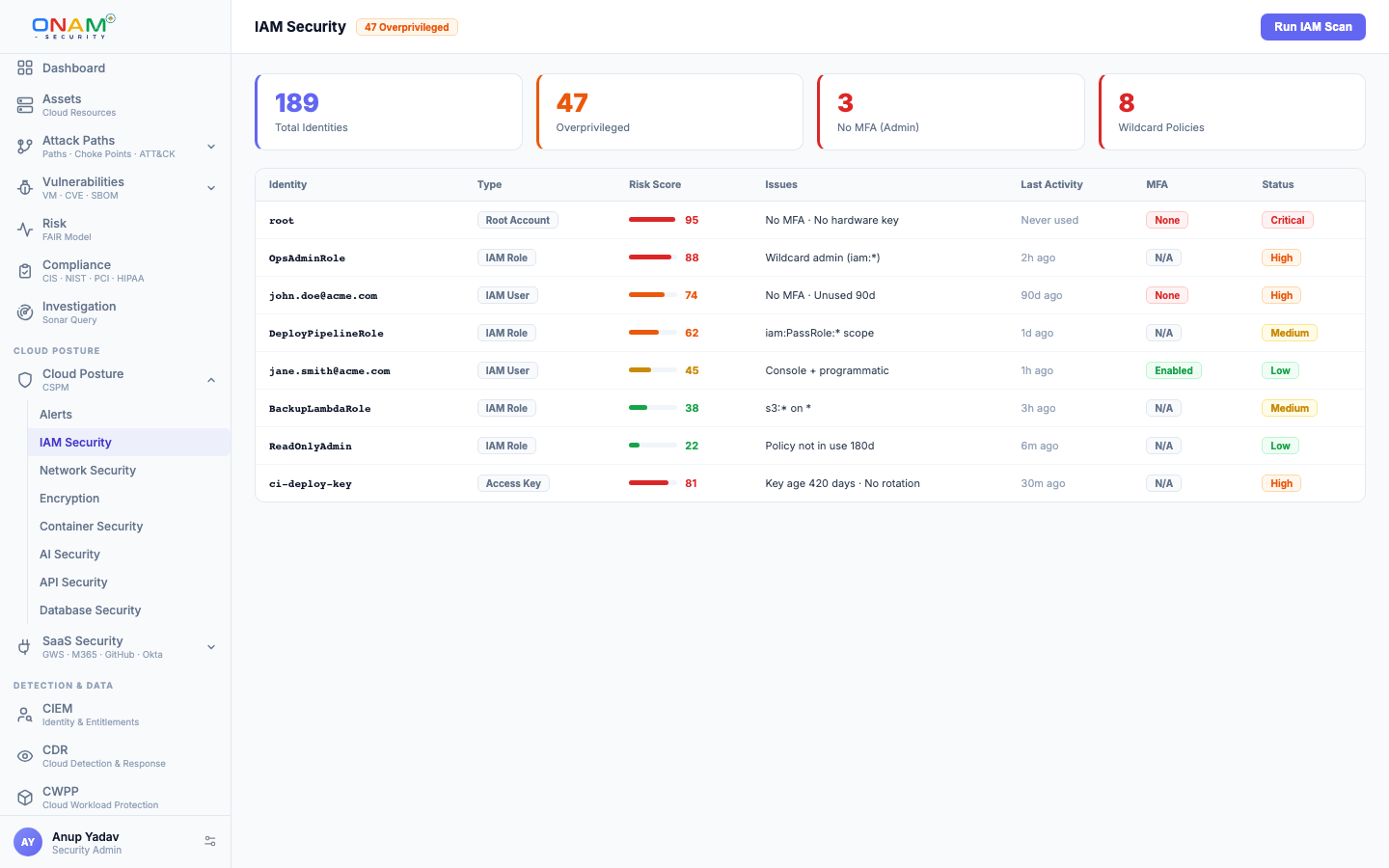This screenshot has height=868, width=1389.
Task: Click the AY user avatar
Action: pyautogui.click(x=28, y=842)
